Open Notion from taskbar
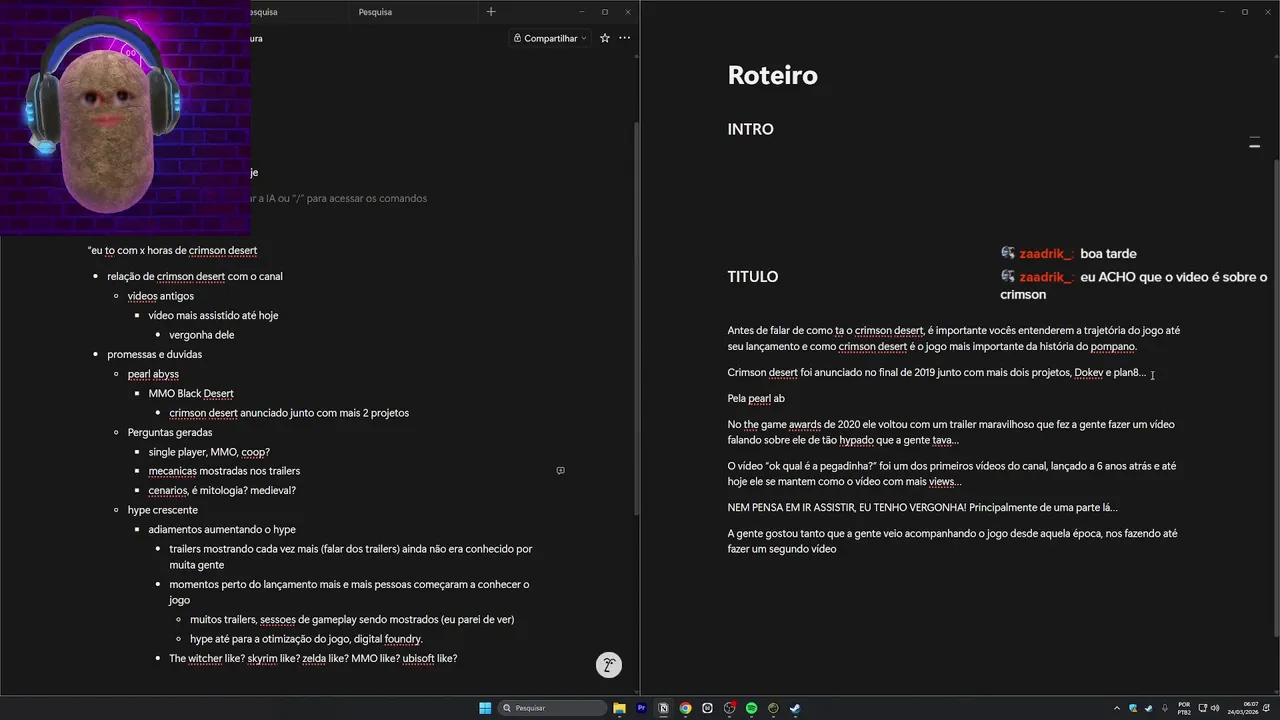Image resolution: width=1280 pixels, height=720 pixels. point(663,708)
